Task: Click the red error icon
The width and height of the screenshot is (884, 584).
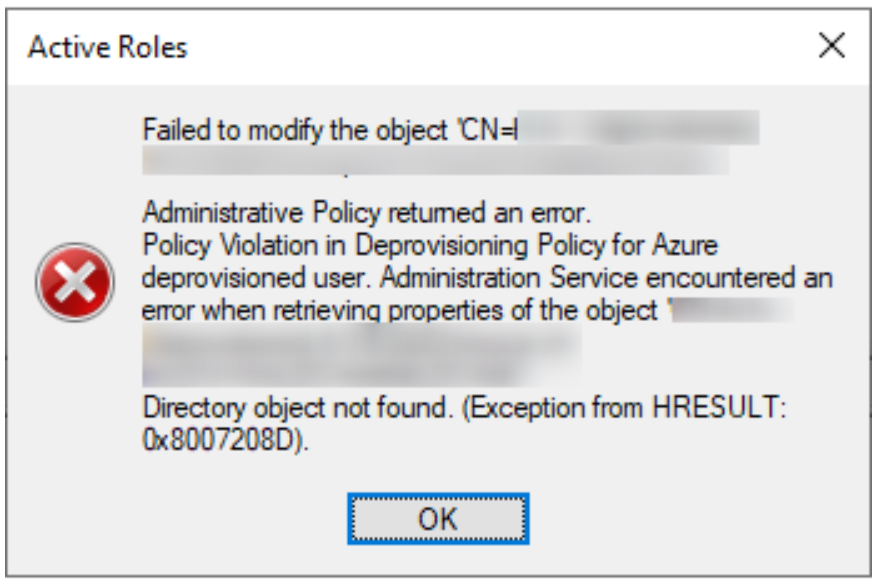Action: 74,281
